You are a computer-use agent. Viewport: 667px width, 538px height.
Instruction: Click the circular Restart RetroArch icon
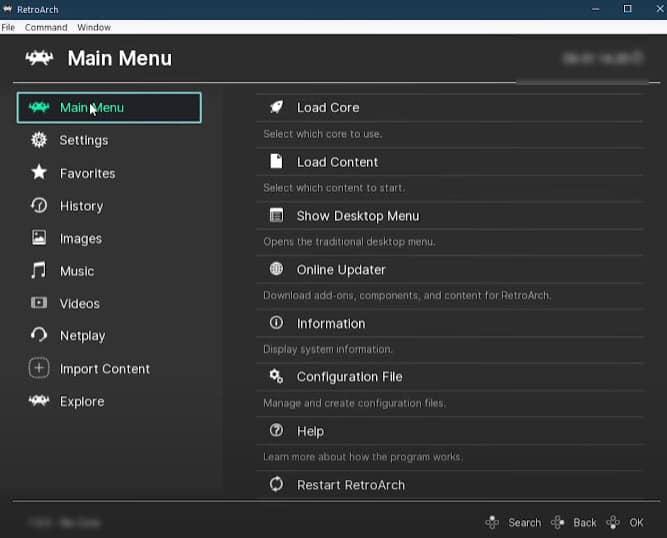pos(276,484)
